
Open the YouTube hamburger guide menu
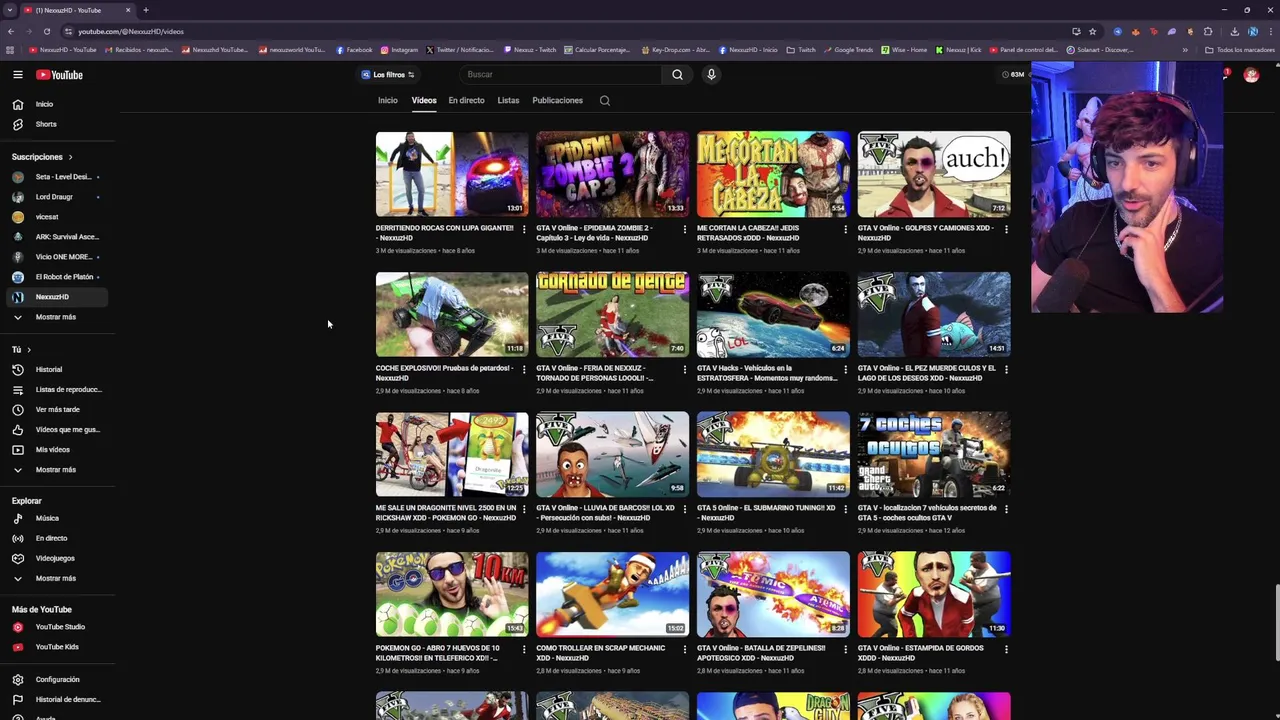(17, 75)
